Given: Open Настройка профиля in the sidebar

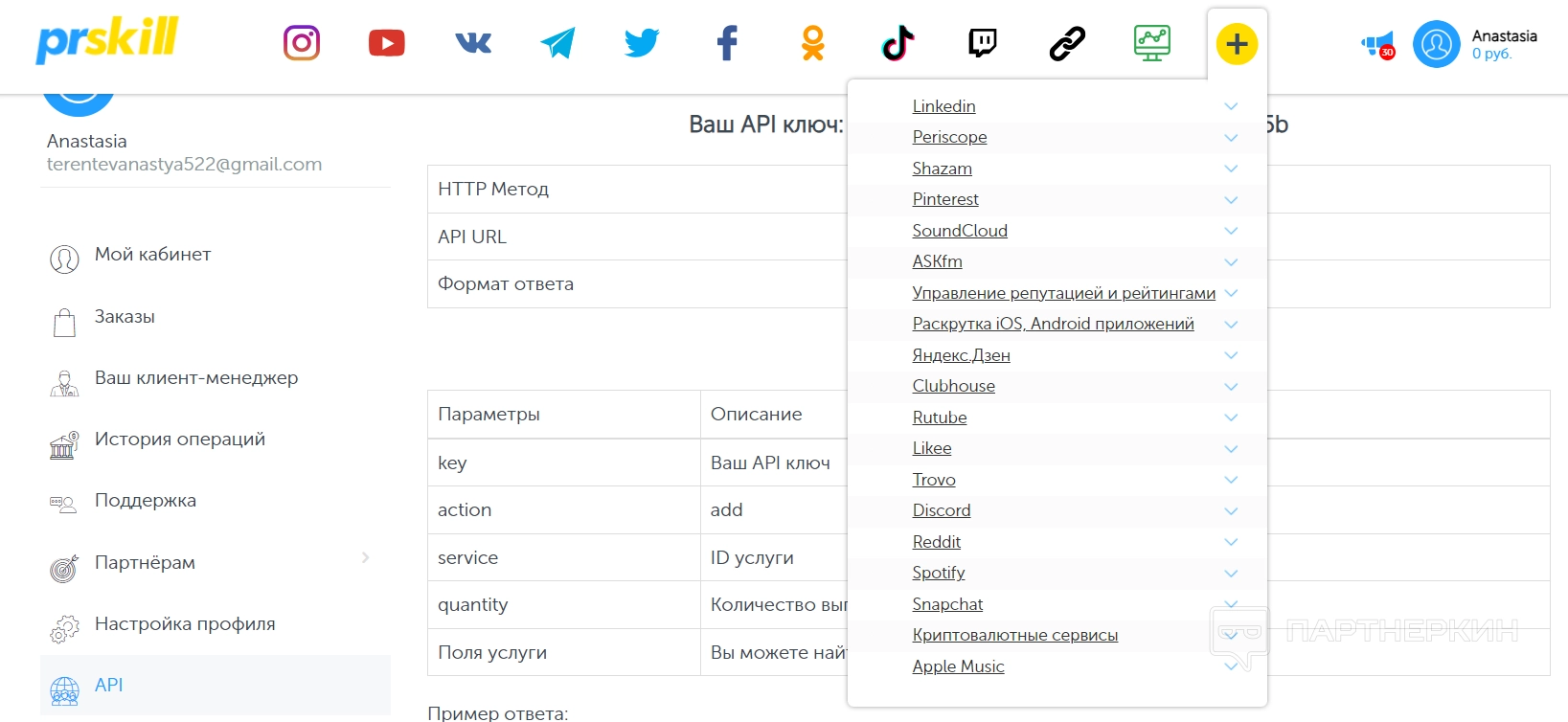Looking at the screenshot, I should (x=184, y=624).
